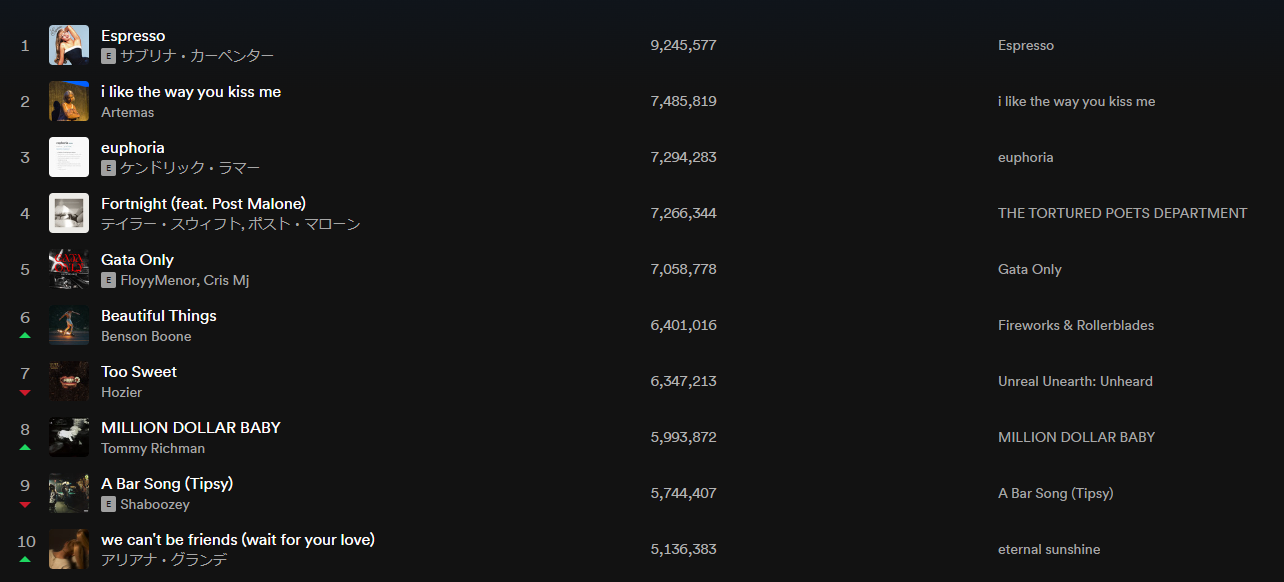Click the explicit badge under euphoria
Viewport: 1284px width, 582px height.
point(108,168)
